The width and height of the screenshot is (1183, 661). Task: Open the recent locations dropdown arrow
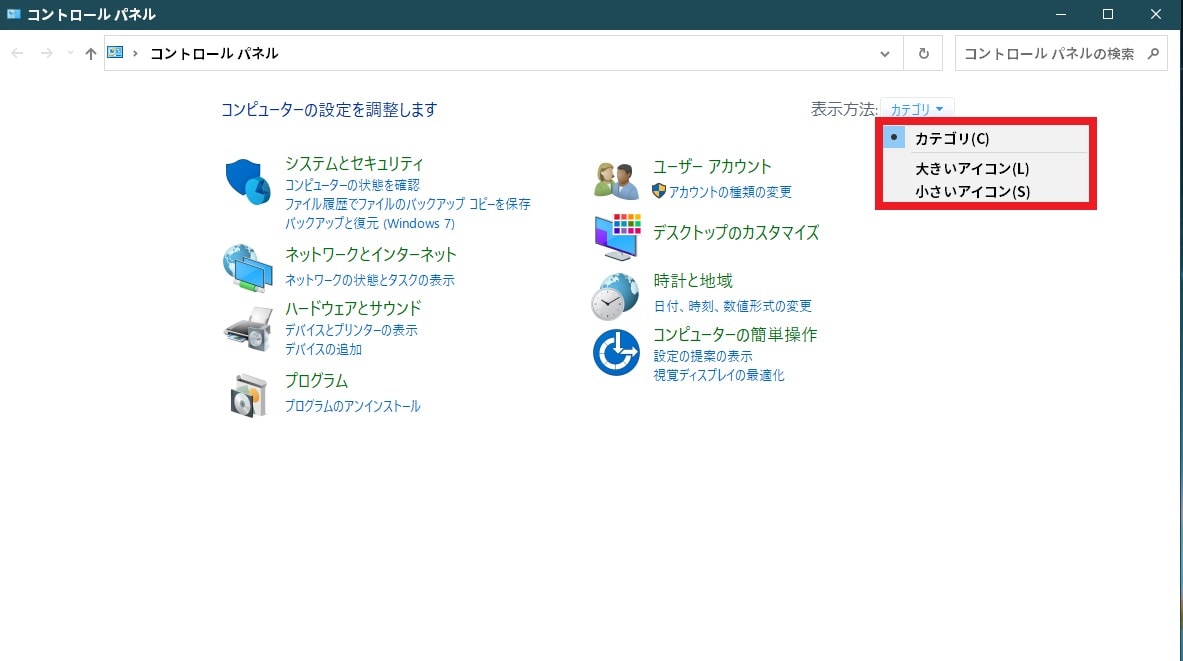tap(70, 54)
